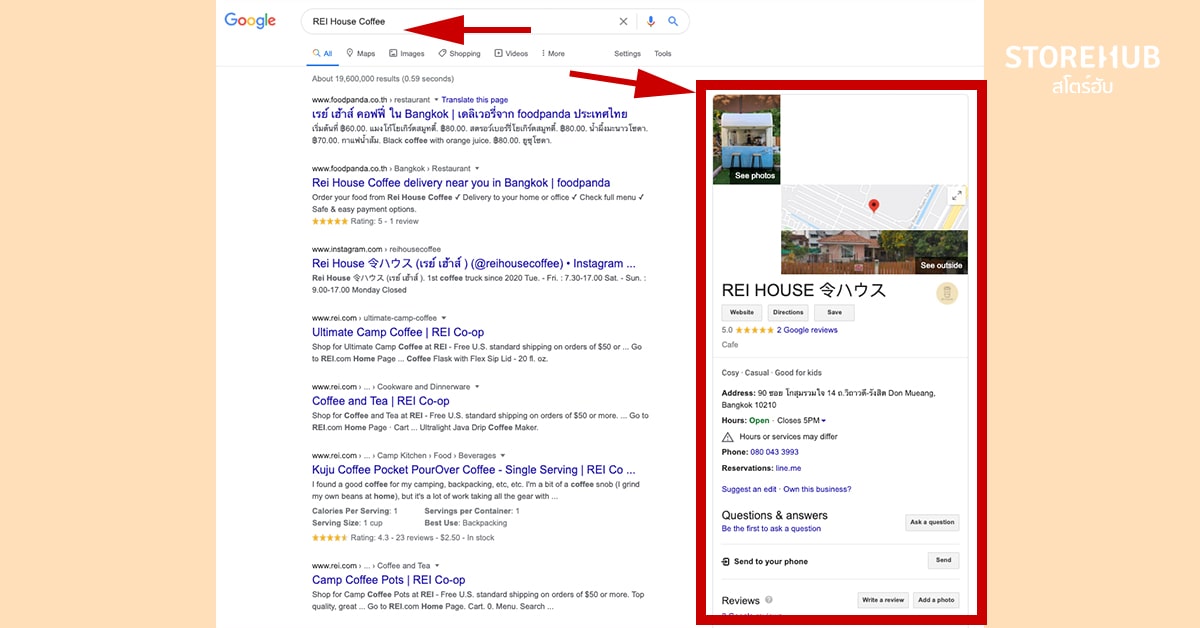The image size is (1200, 628).
Task: Expand the Closes 5PM hours dropdown
Action: click(x=802, y=421)
